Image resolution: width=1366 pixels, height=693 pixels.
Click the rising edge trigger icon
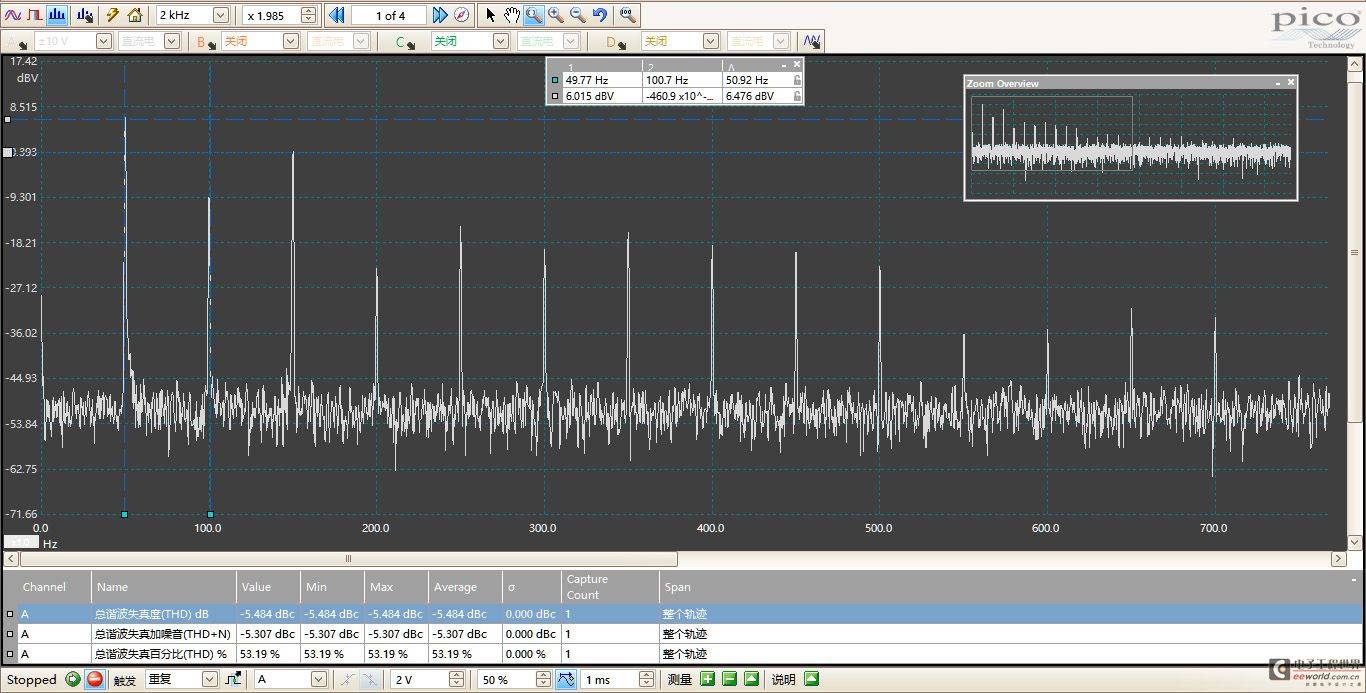tap(347, 679)
